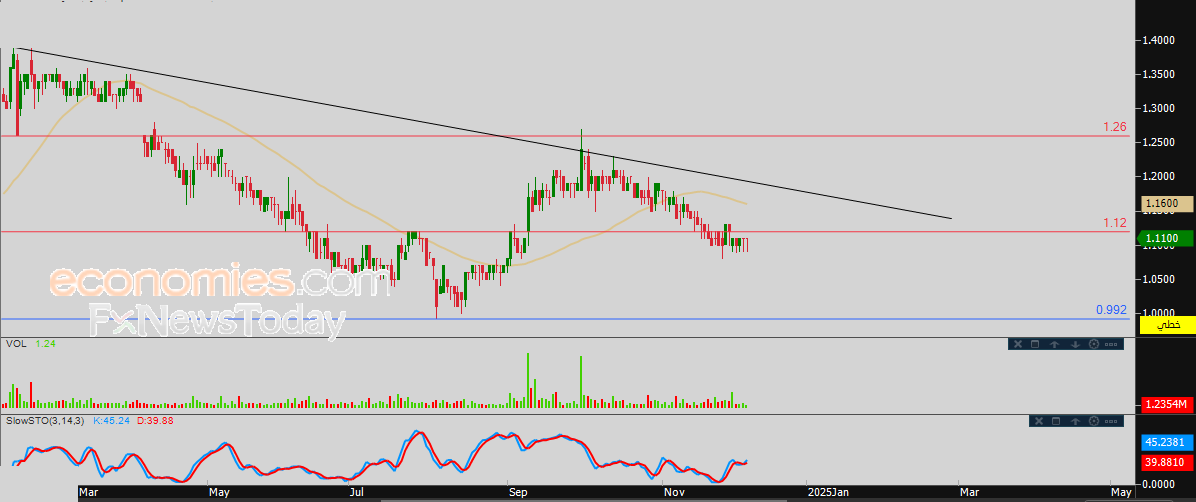The width and height of the screenshot is (1196, 502).
Task: Click the 39.8810 D value tag
Action: point(1166,462)
